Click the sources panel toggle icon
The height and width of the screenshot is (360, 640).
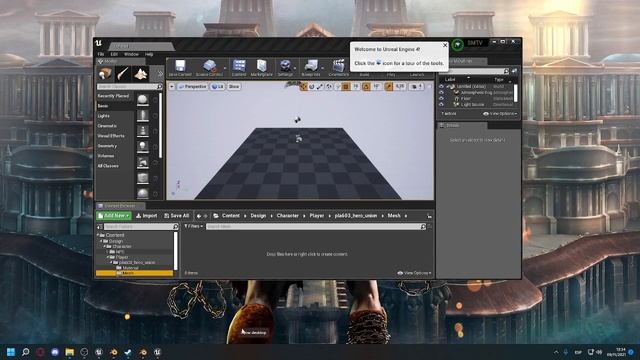[100, 227]
